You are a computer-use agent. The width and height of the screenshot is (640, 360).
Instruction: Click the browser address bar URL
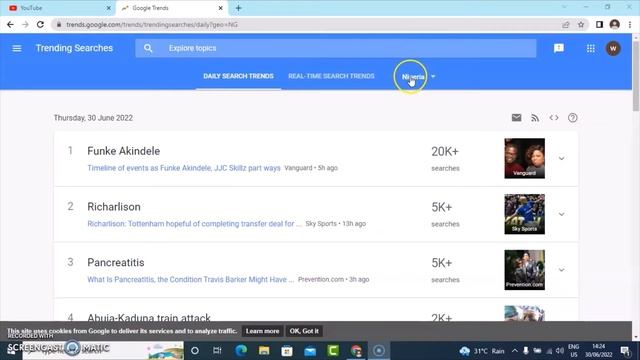(x=152, y=24)
